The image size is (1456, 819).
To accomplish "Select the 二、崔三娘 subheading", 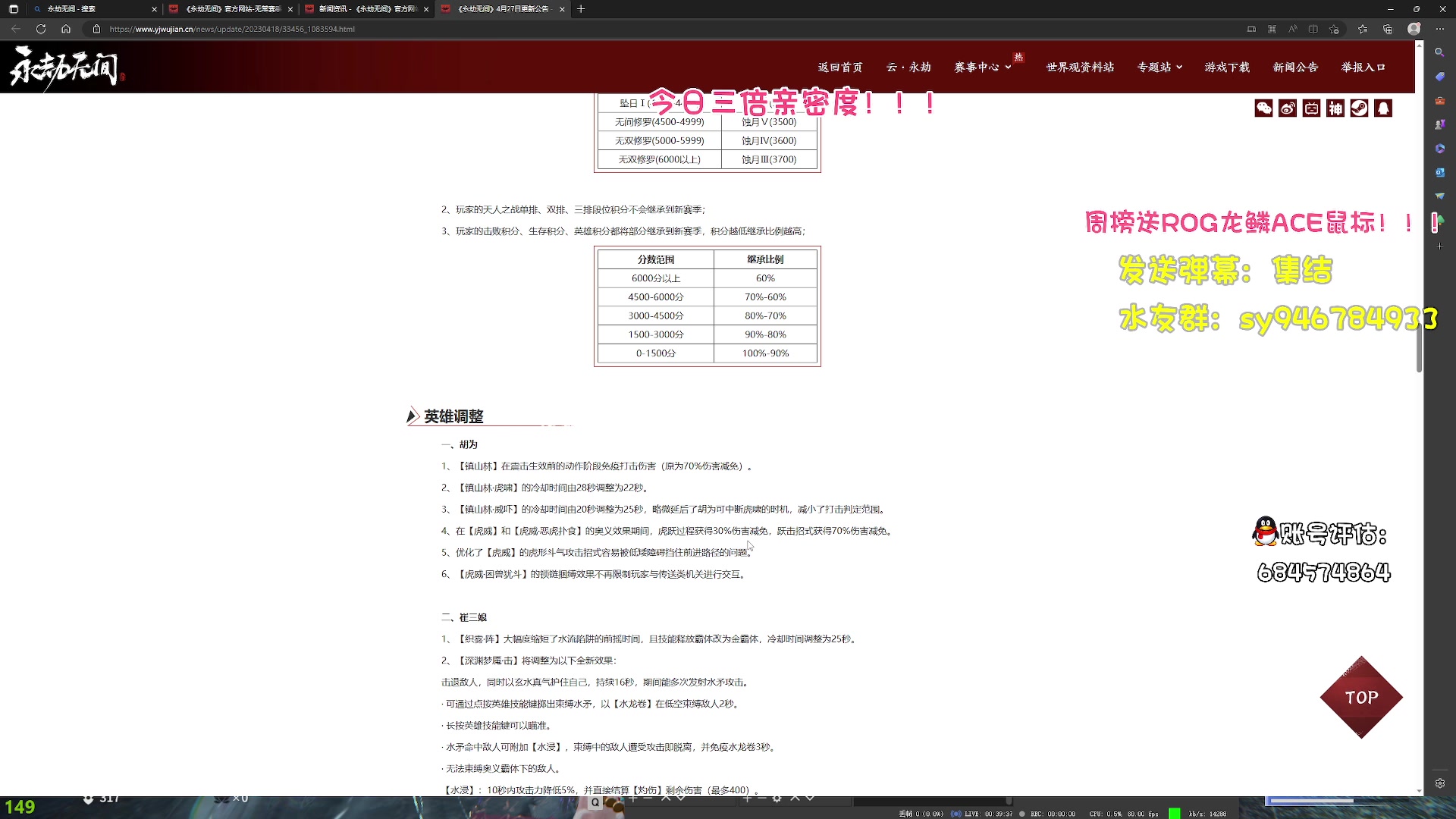I will pos(464,617).
